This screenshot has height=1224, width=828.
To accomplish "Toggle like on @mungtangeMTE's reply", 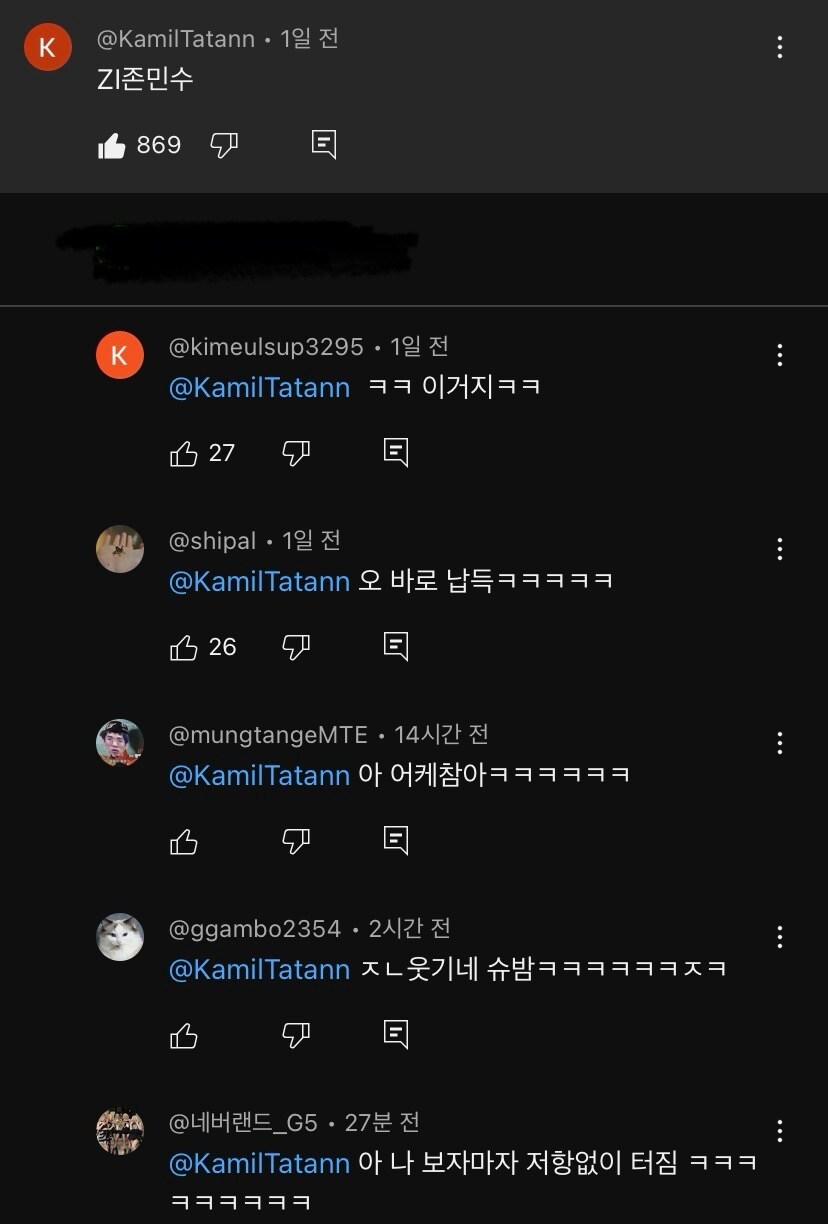I will point(185,841).
